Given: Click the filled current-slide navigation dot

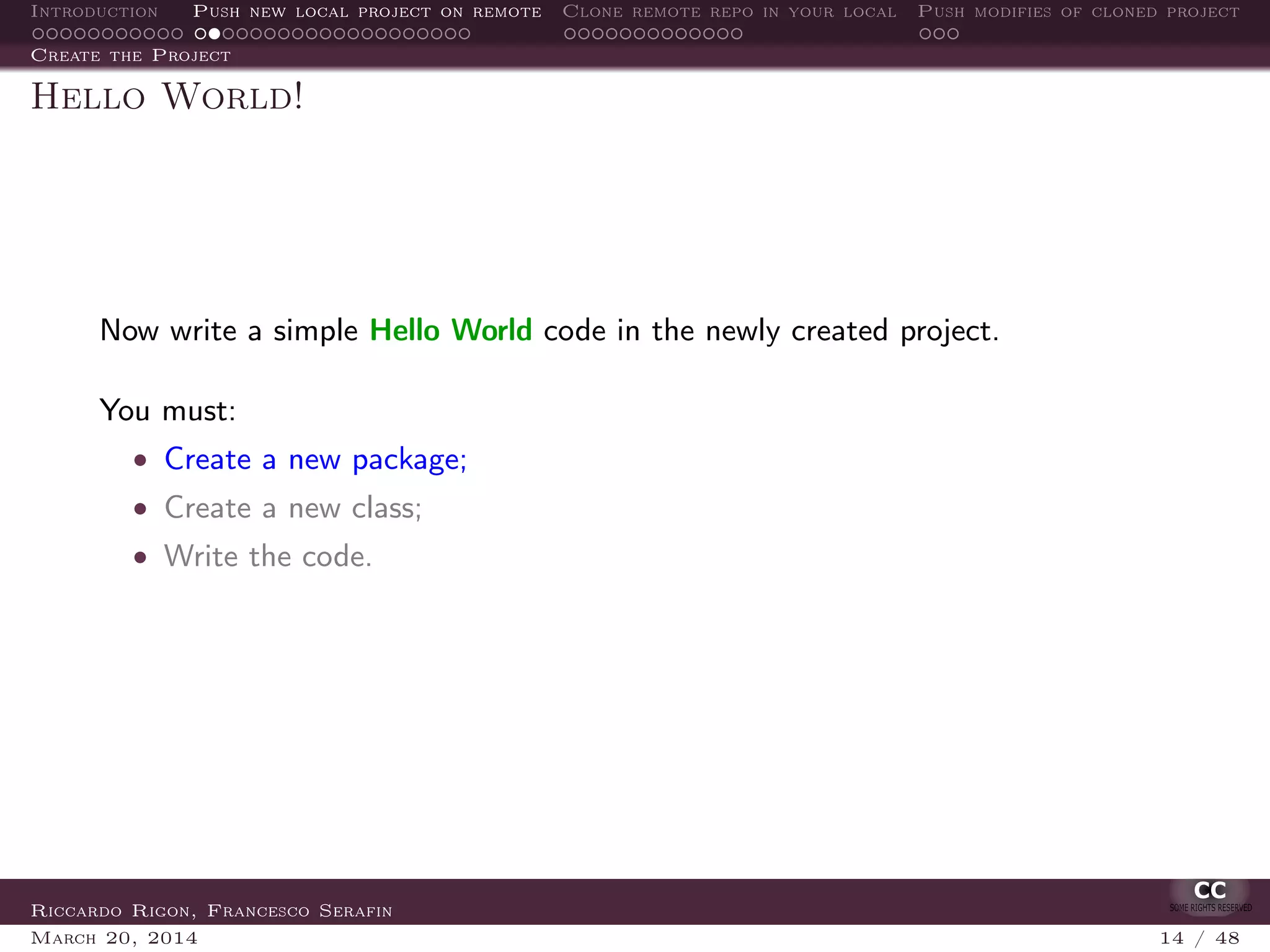Looking at the screenshot, I should [x=214, y=34].
